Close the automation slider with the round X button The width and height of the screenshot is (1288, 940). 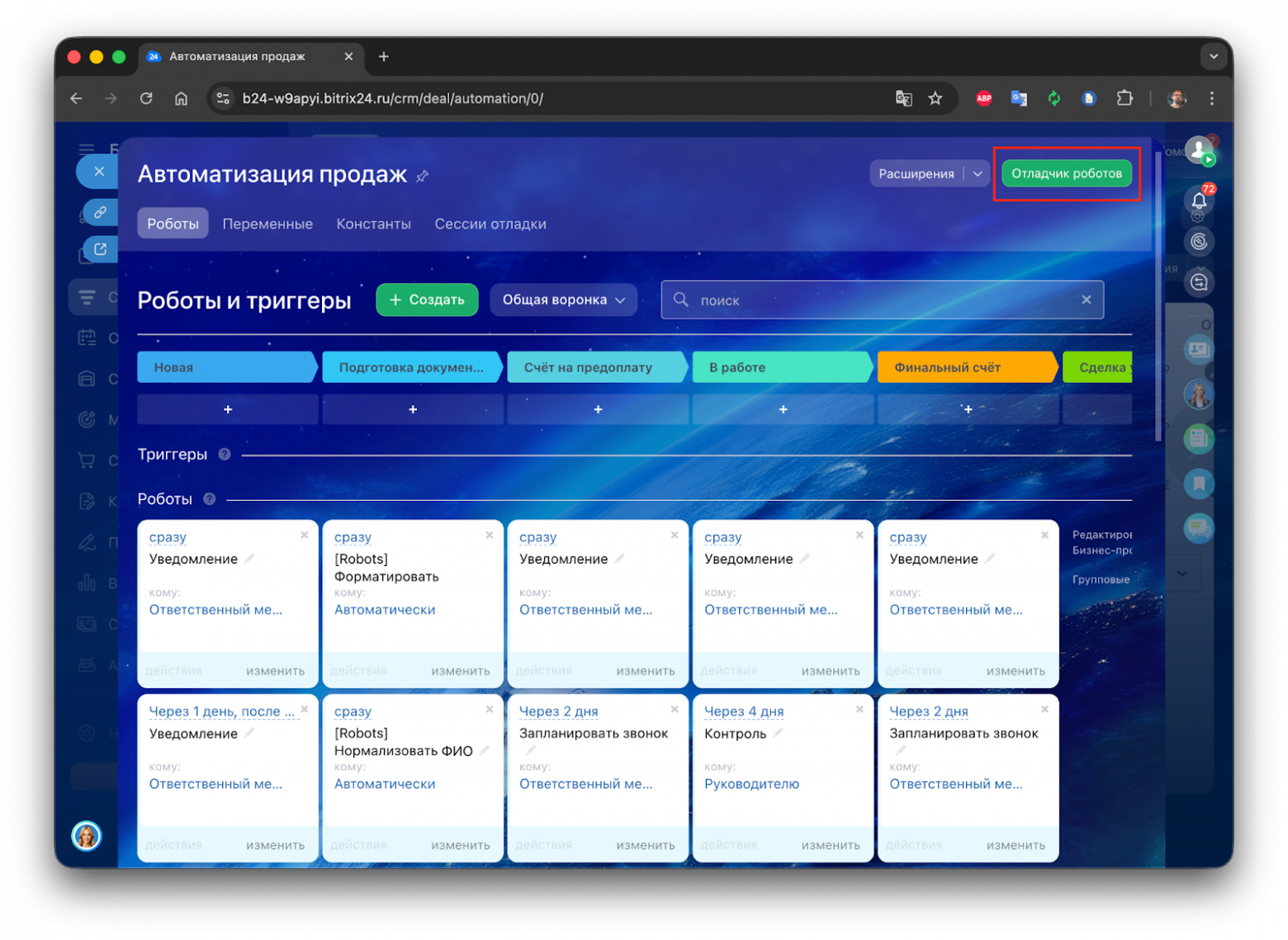[x=99, y=172]
